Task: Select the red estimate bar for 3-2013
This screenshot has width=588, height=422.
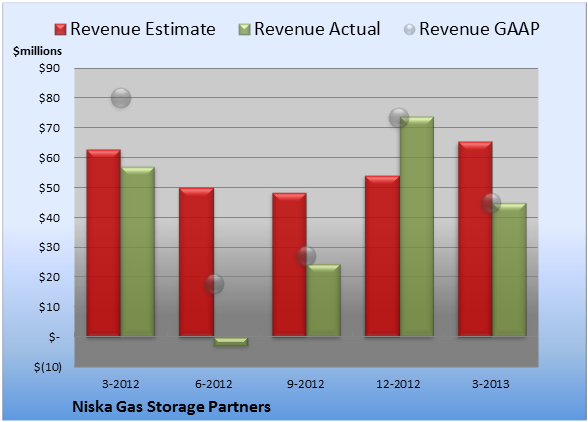Action: (x=475, y=239)
